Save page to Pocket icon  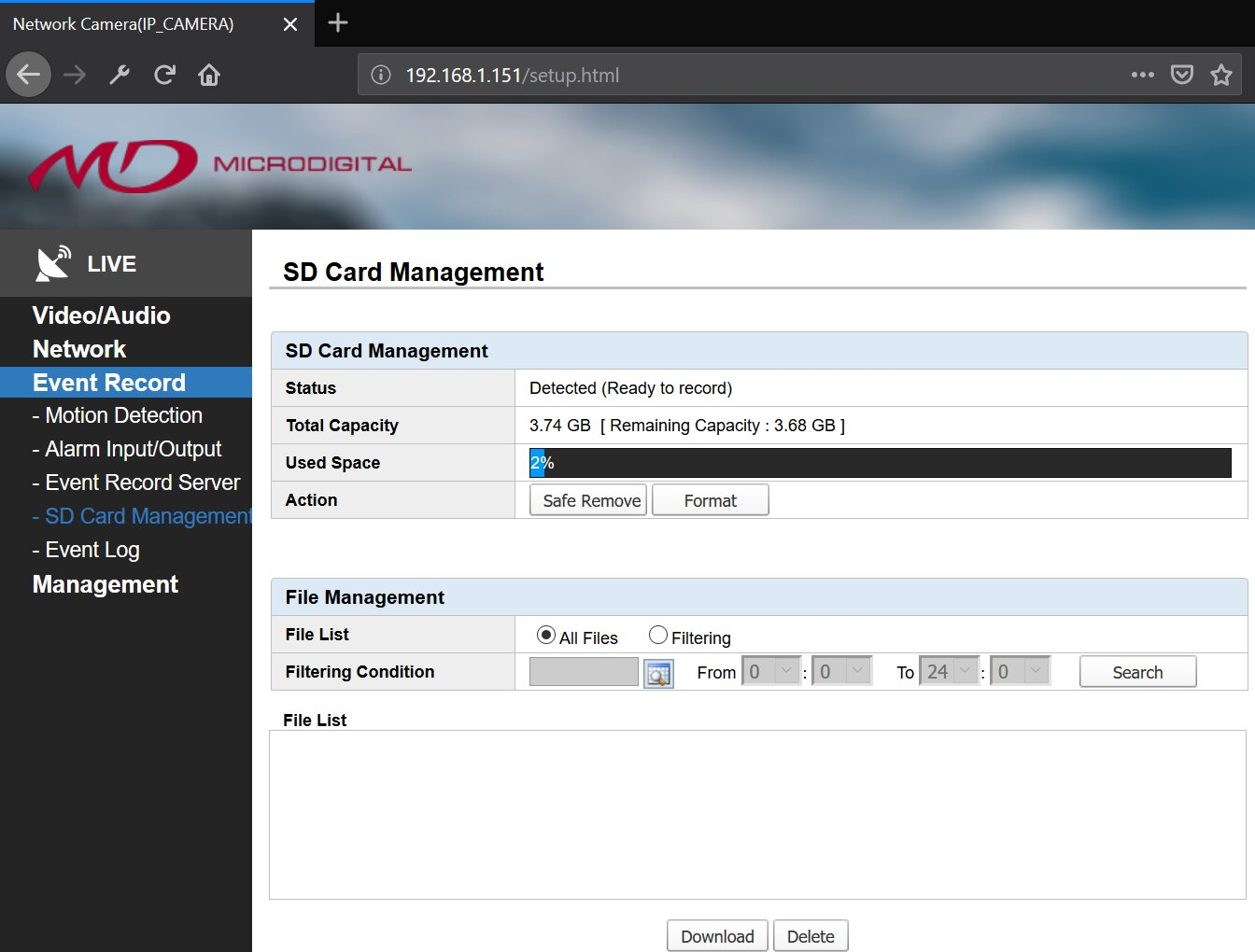click(1182, 75)
